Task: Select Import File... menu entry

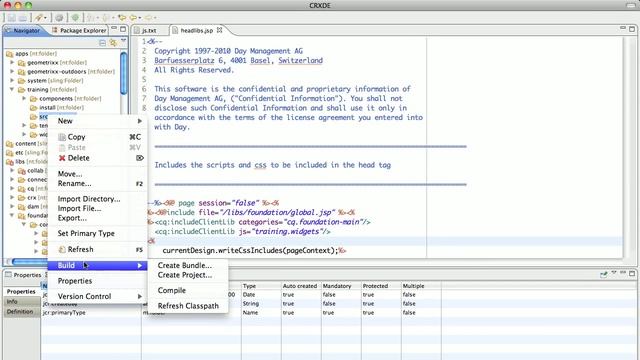Action: pyautogui.click(x=98, y=208)
